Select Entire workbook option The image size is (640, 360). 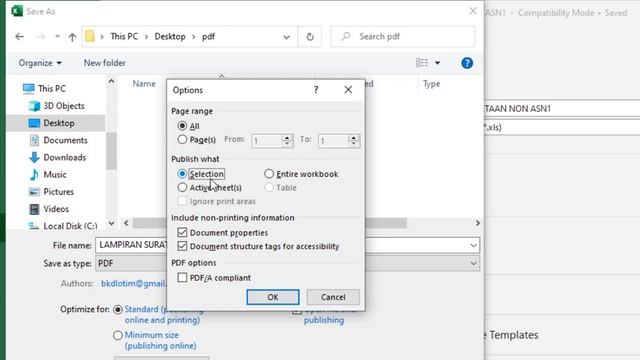pos(269,174)
